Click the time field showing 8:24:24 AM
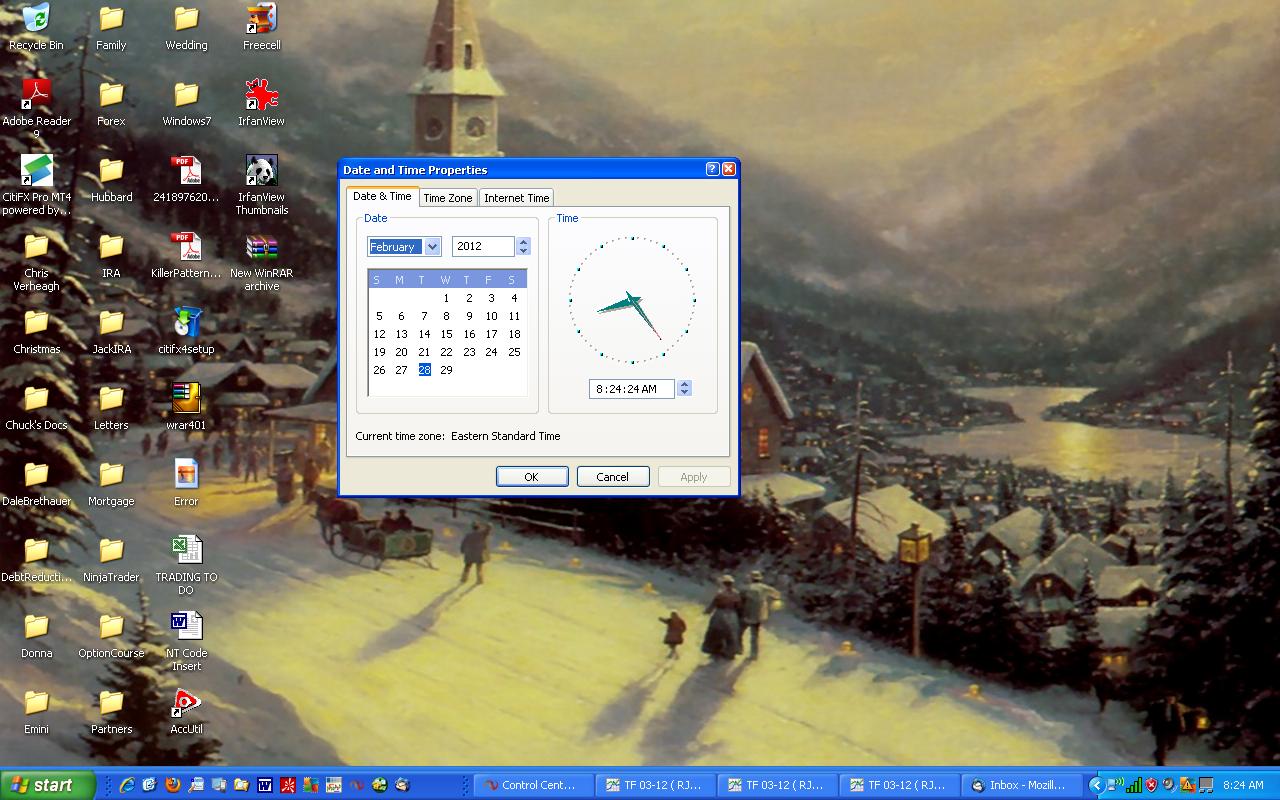Viewport: 1280px width, 800px height. tap(632, 389)
